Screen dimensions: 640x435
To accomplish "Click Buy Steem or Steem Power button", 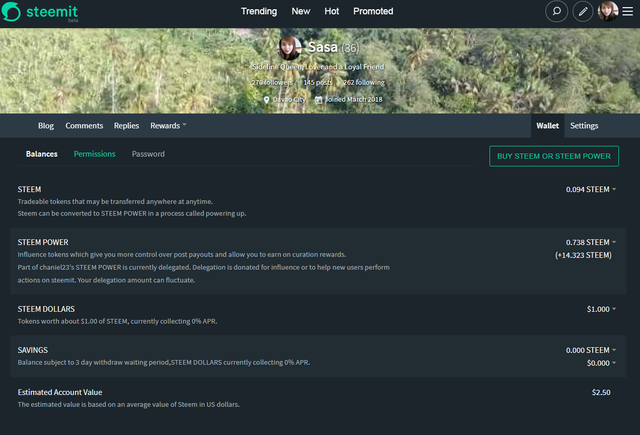I will (554, 156).
